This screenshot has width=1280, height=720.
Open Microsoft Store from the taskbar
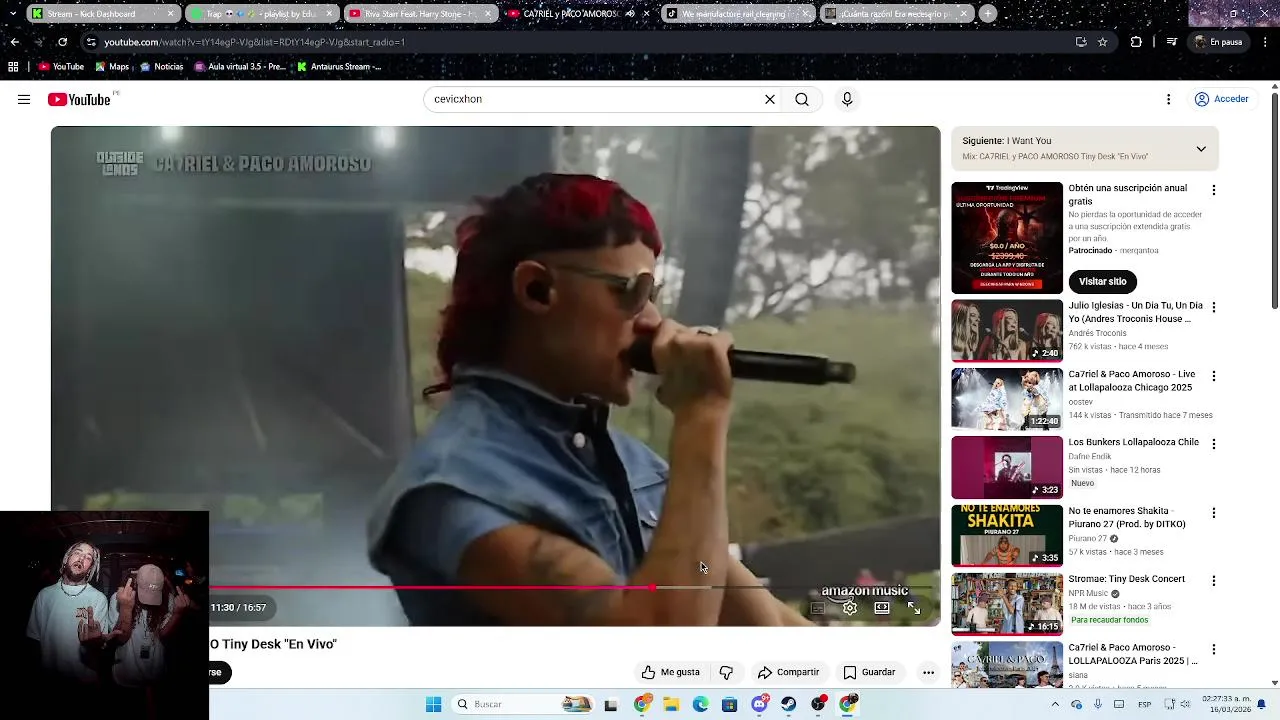click(730, 704)
